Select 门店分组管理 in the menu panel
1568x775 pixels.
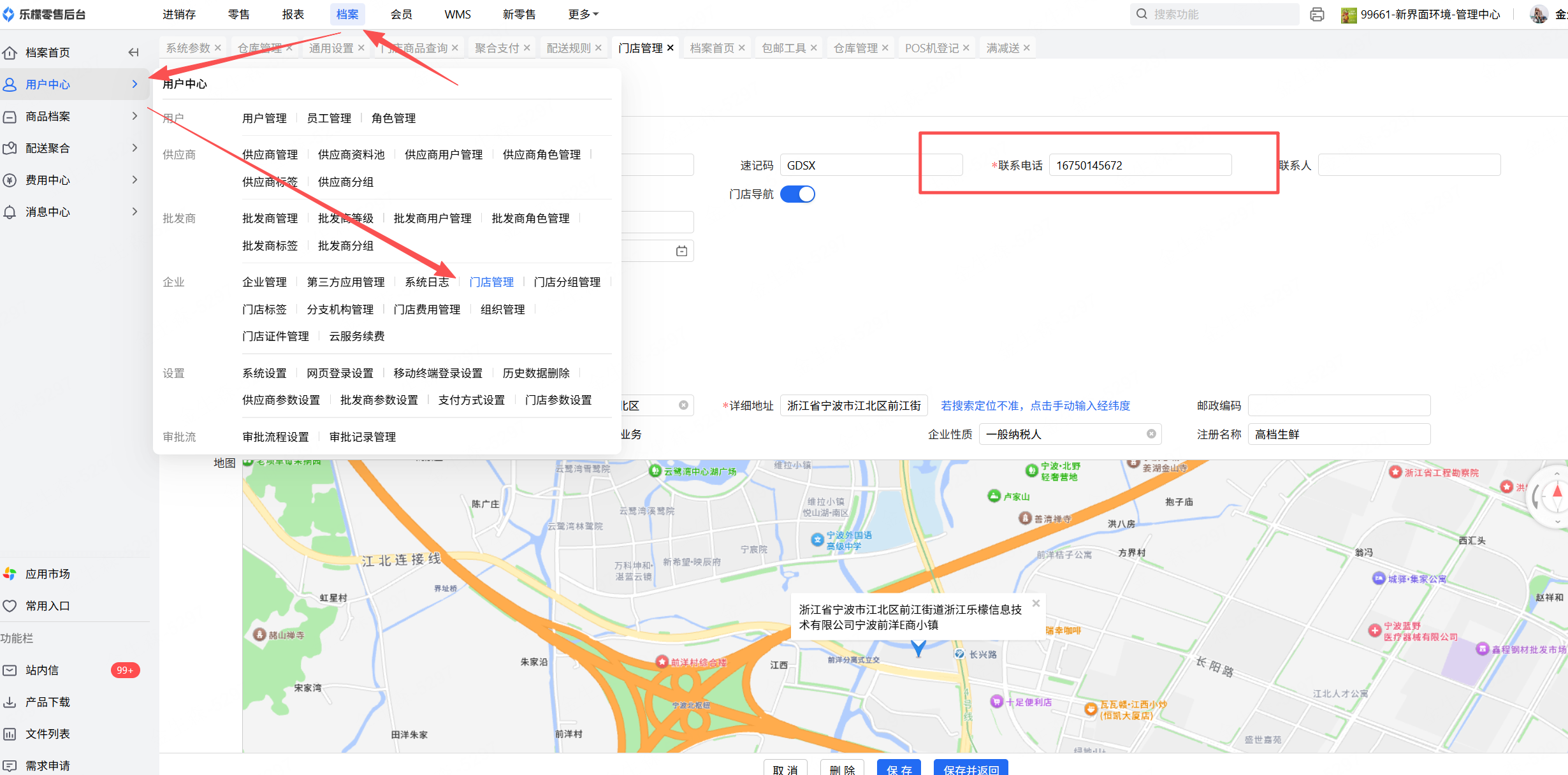[x=567, y=282]
